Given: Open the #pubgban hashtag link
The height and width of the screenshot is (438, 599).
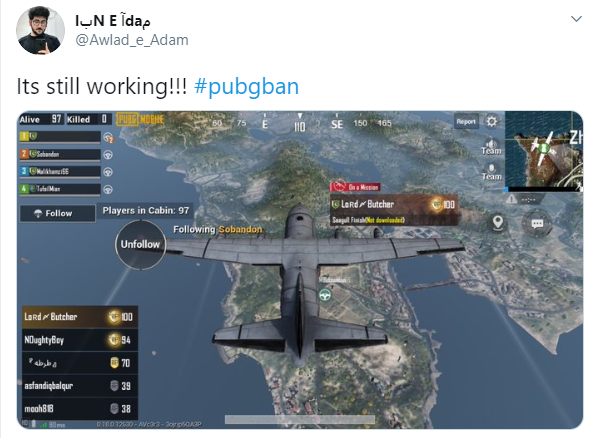Looking at the screenshot, I should [246, 86].
